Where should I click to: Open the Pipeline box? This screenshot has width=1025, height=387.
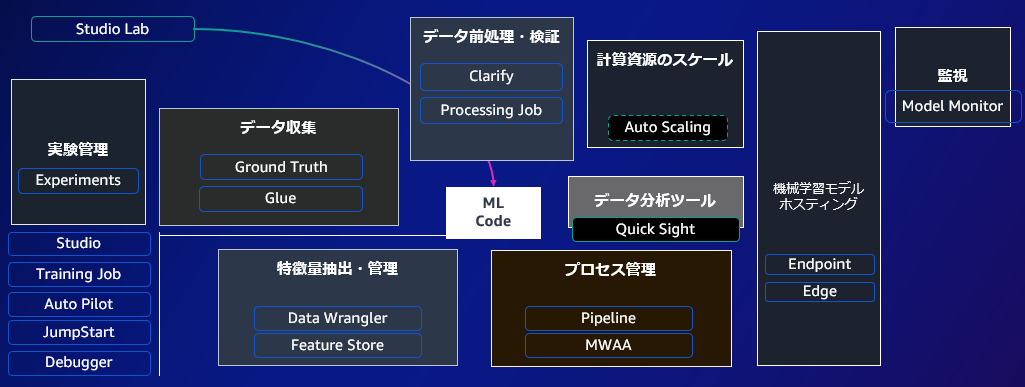609,318
